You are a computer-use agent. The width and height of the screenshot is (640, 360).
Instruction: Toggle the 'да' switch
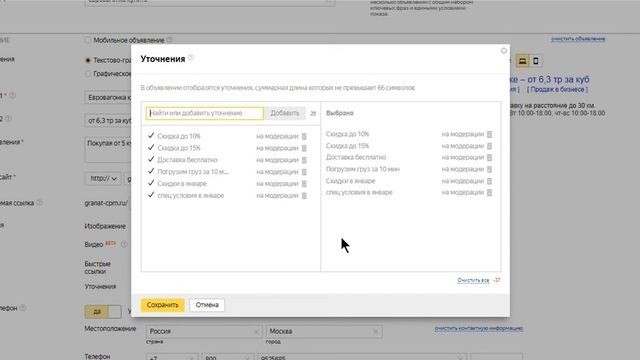[103, 312]
